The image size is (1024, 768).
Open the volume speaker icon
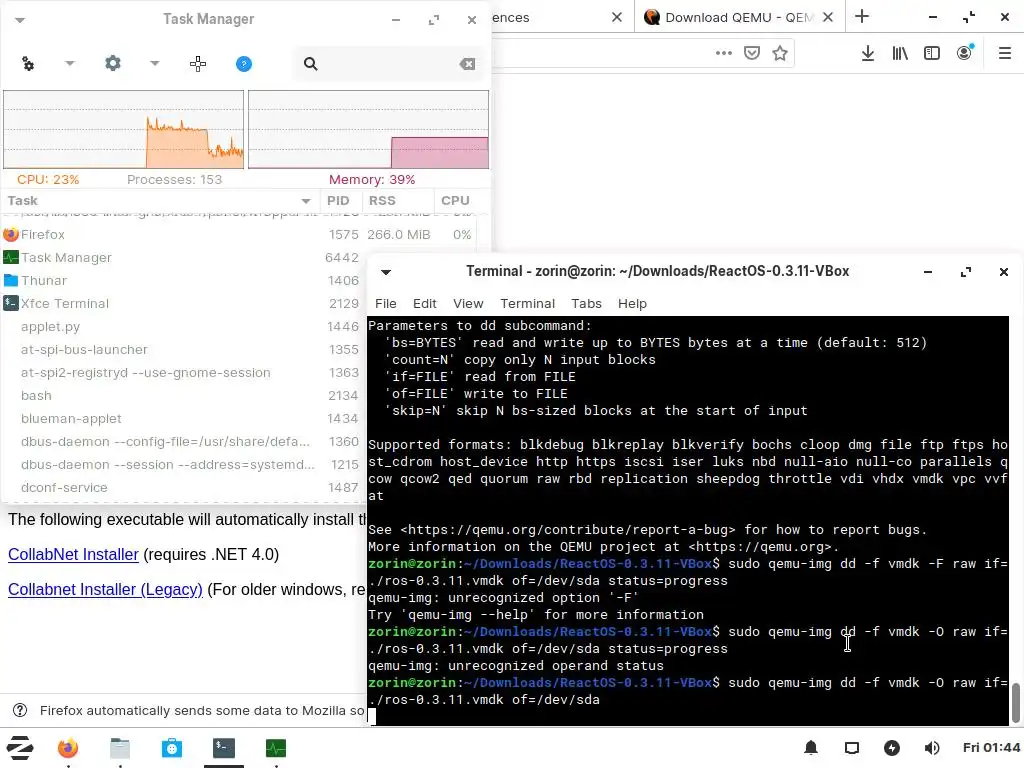coord(932,748)
